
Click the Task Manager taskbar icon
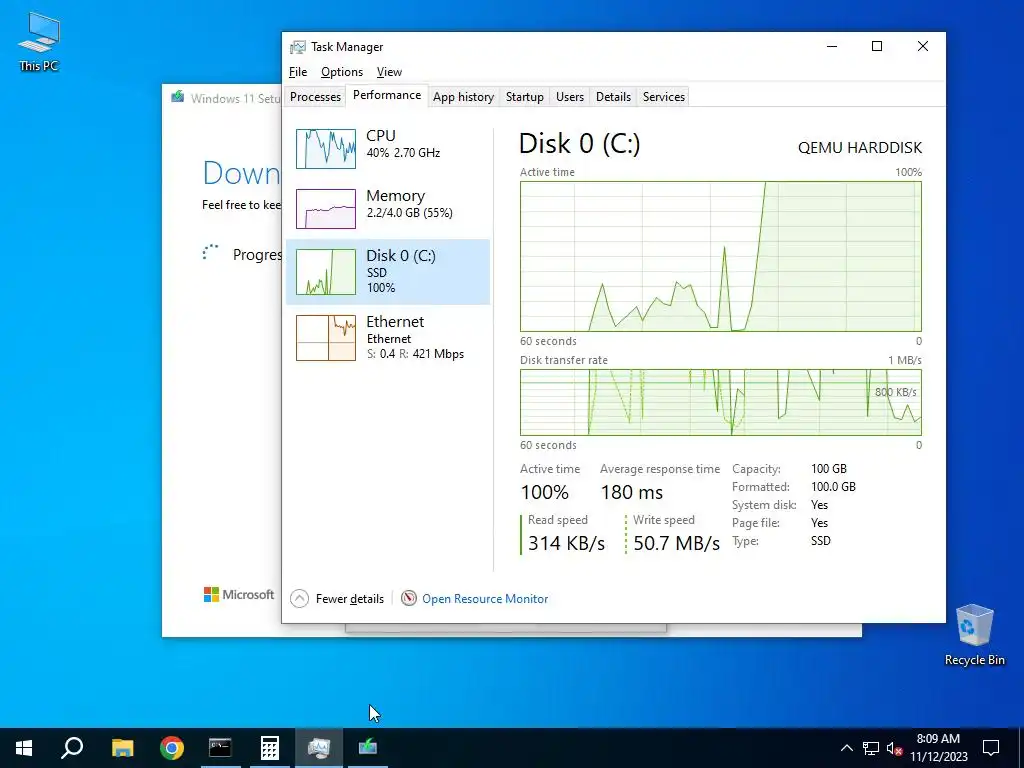click(x=319, y=748)
